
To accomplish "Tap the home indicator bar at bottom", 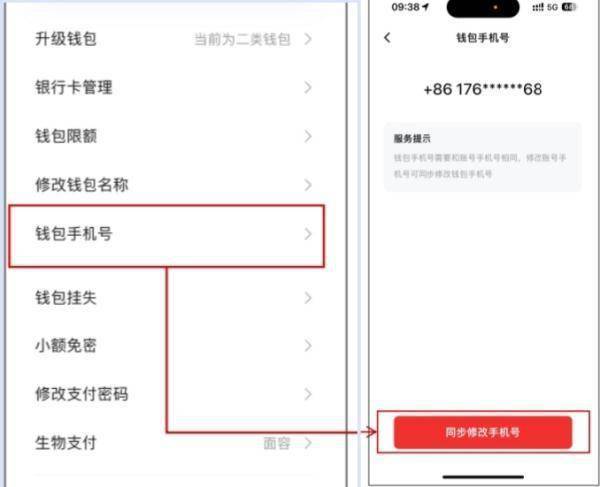I will 483,477.
